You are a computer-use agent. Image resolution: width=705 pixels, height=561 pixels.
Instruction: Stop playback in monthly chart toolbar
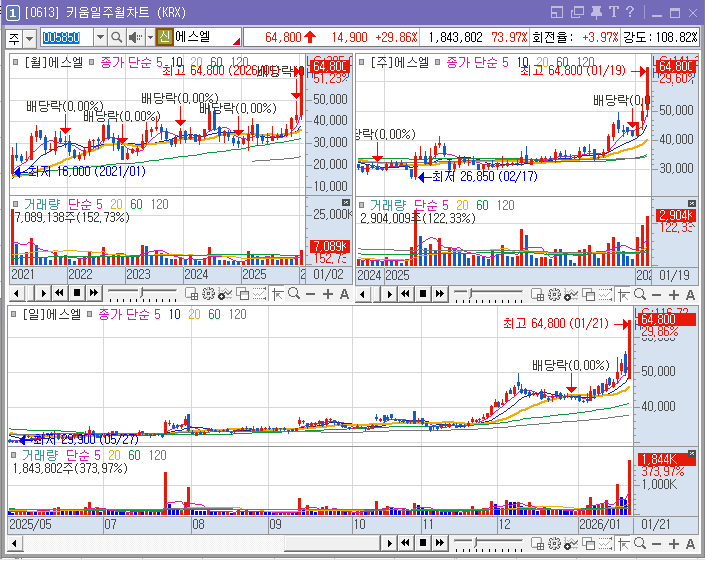tap(77, 294)
